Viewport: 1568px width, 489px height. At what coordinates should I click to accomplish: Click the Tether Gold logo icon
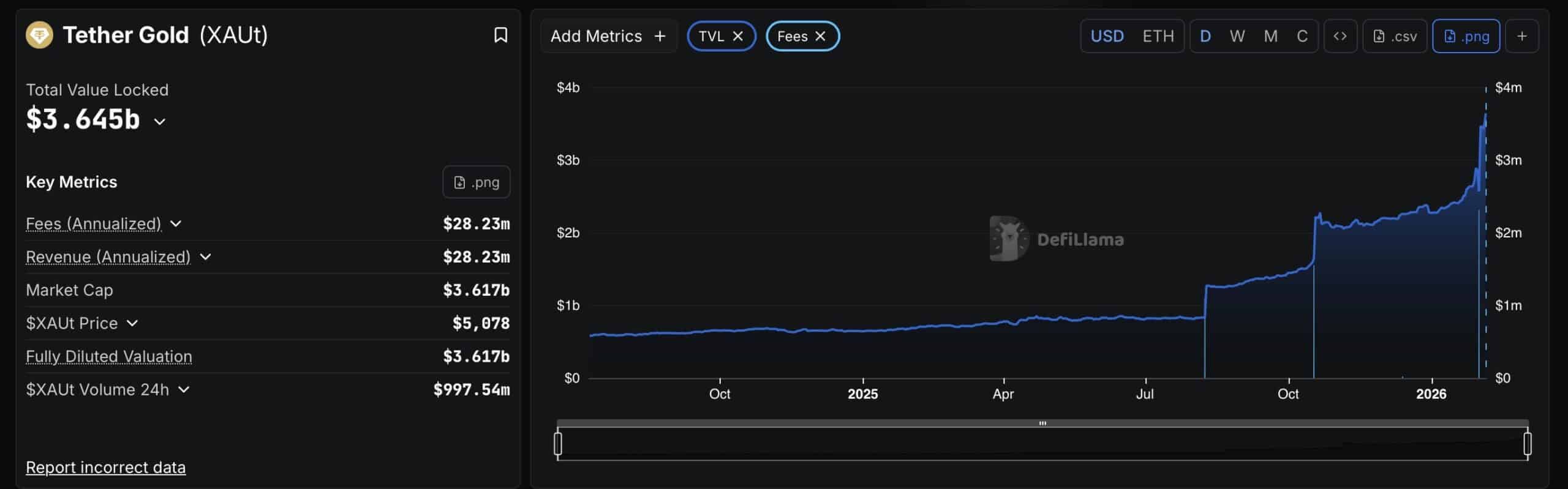pos(39,35)
